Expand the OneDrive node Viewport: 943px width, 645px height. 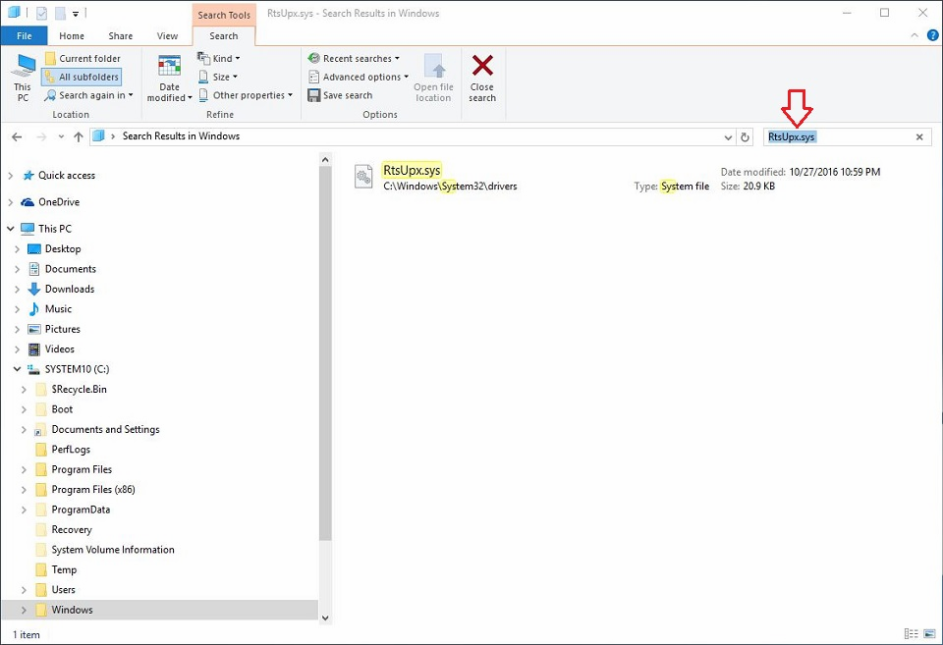(x=10, y=202)
